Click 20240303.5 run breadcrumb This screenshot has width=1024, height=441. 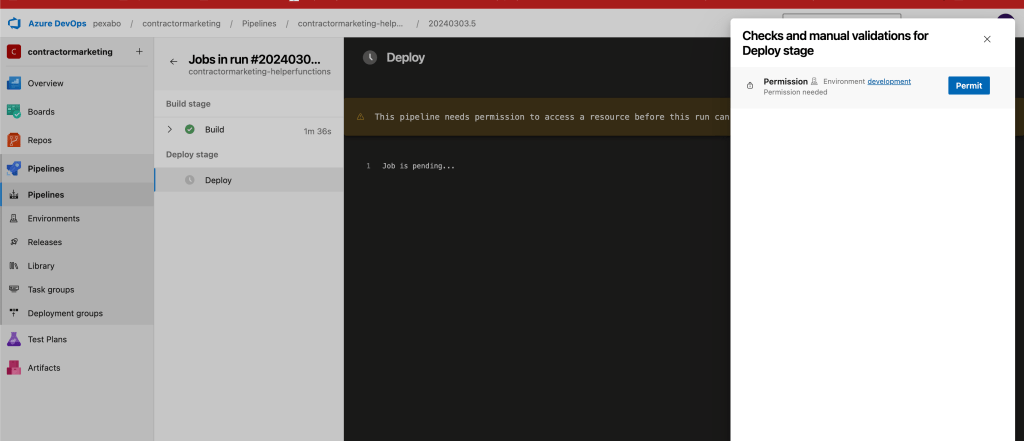pyautogui.click(x=452, y=24)
